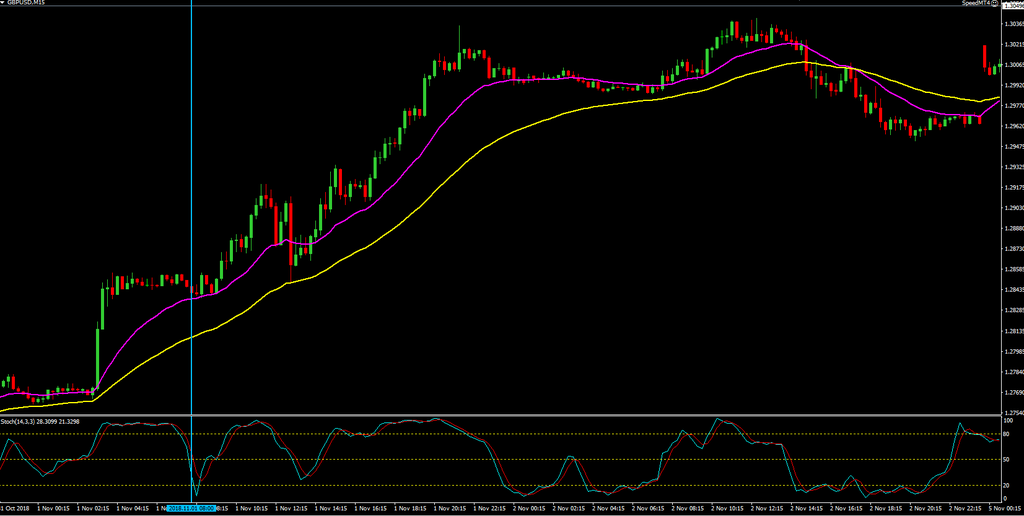Click the 1 Nov 00:15 time axis label

[54, 508]
